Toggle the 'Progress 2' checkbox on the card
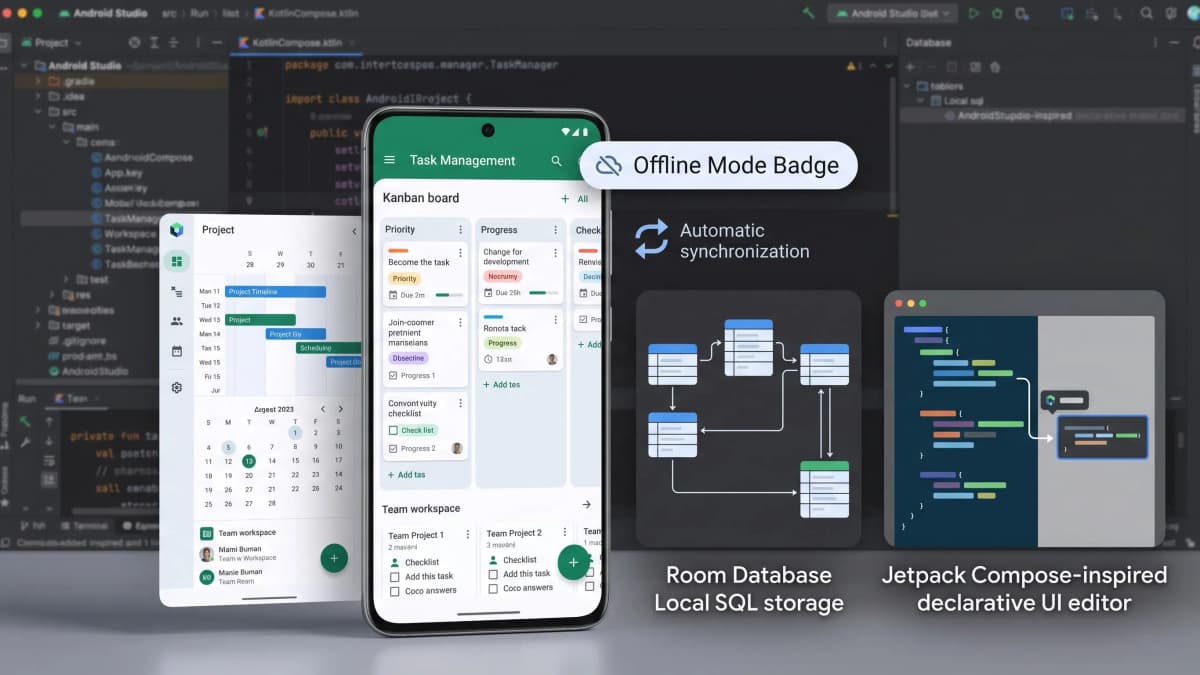 393,449
